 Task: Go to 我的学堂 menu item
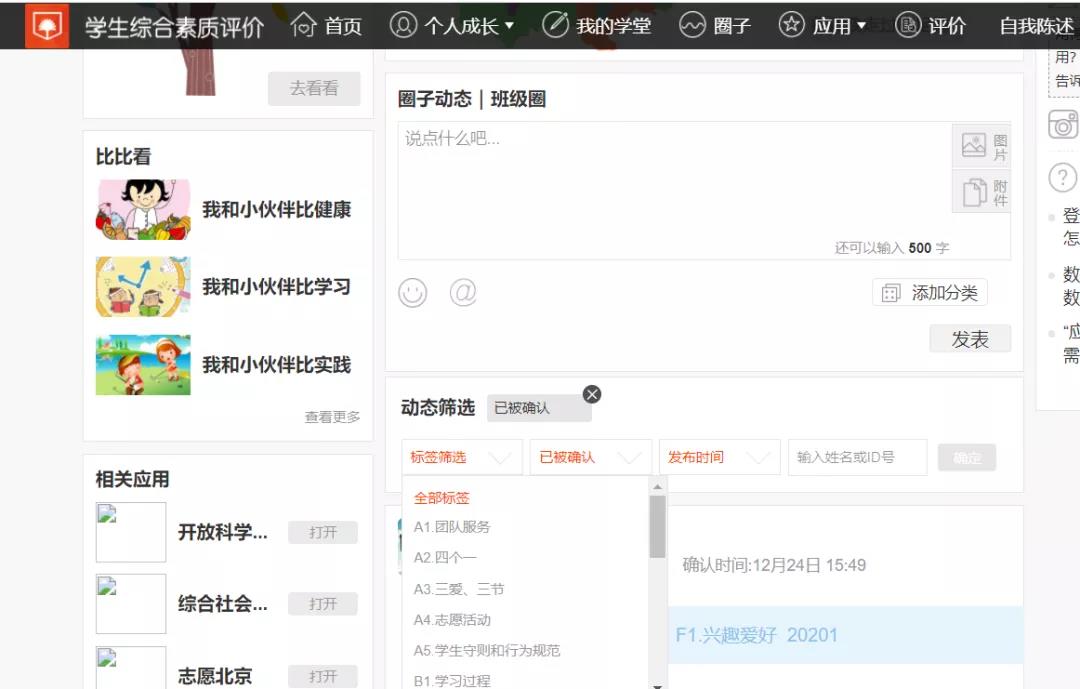tap(613, 26)
